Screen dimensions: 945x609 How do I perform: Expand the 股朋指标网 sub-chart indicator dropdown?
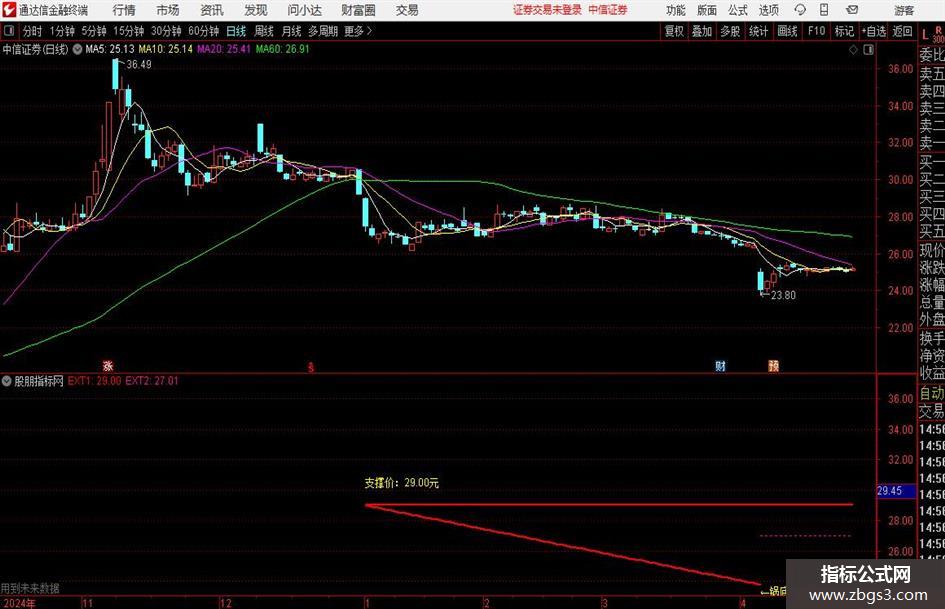point(6,381)
